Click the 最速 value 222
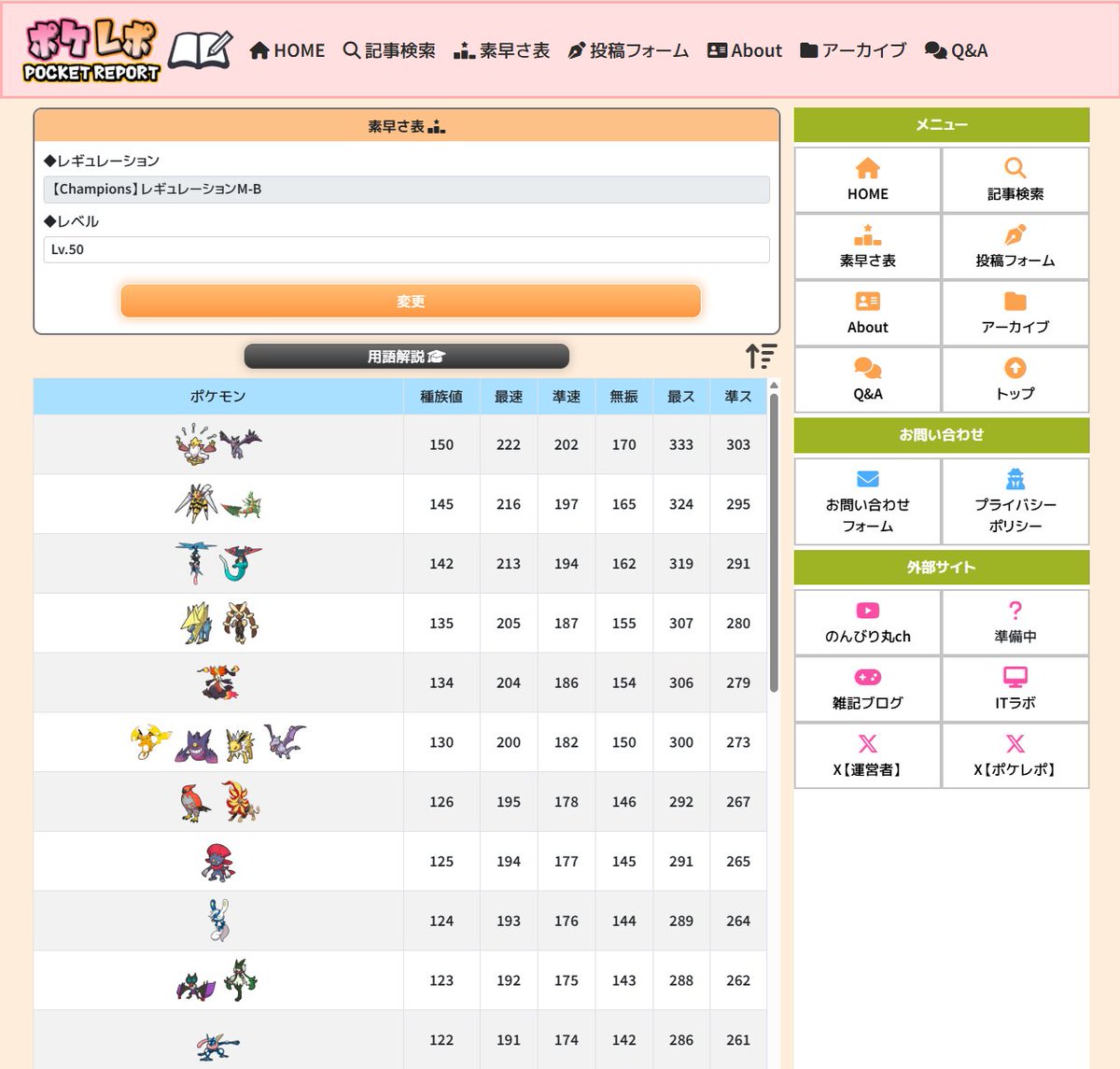This screenshot has width=1120, height=1069. 509,444
